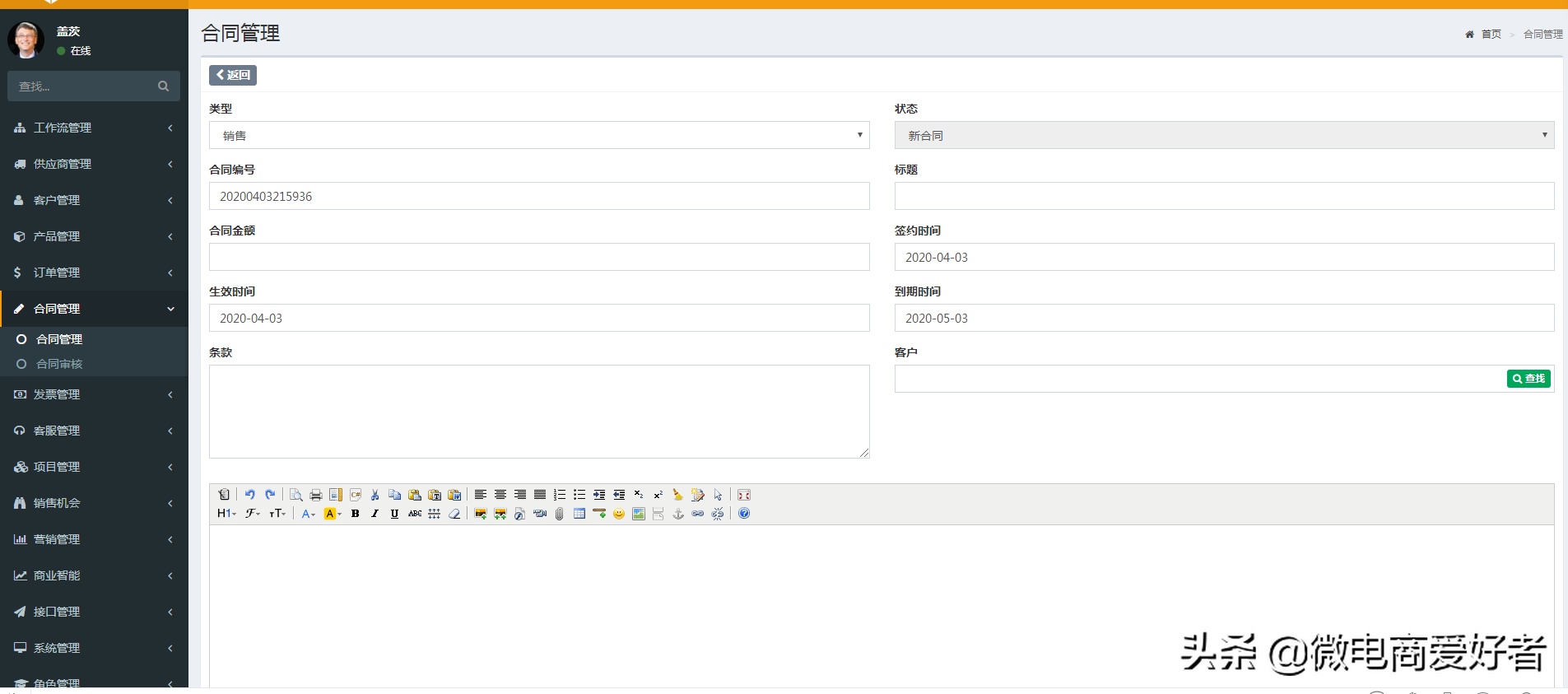Align text left in editor

pyautogui.click(x=481, y=495)
